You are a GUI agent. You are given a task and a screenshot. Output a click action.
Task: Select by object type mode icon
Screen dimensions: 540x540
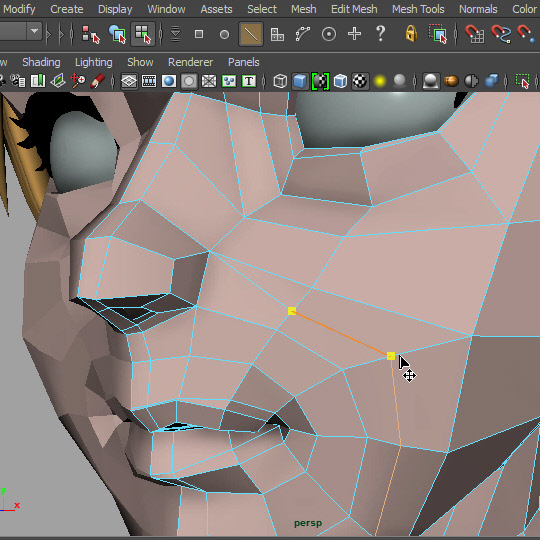point(117,34)
